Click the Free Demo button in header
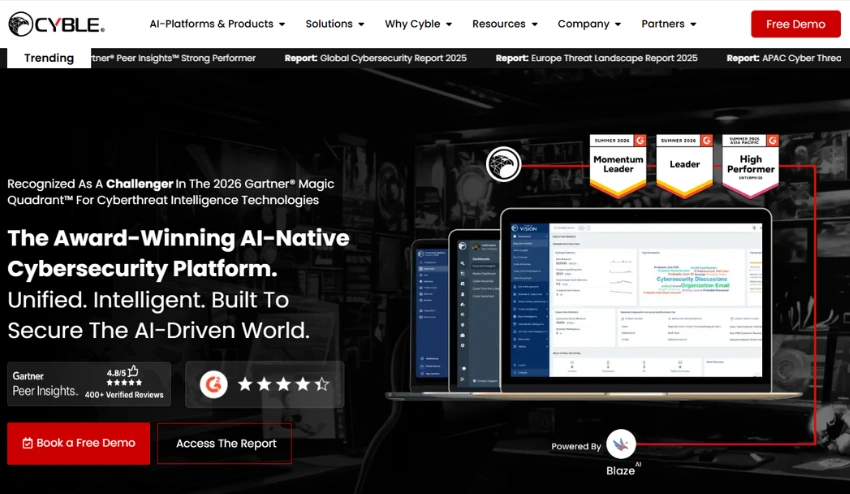The image size is (850, 494). pos(795,24)
